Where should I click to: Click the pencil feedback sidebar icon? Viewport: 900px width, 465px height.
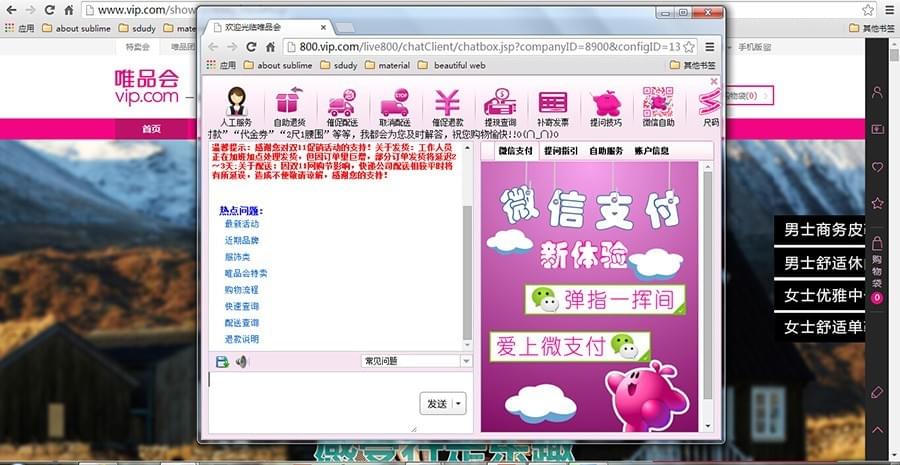pos(877,392)
